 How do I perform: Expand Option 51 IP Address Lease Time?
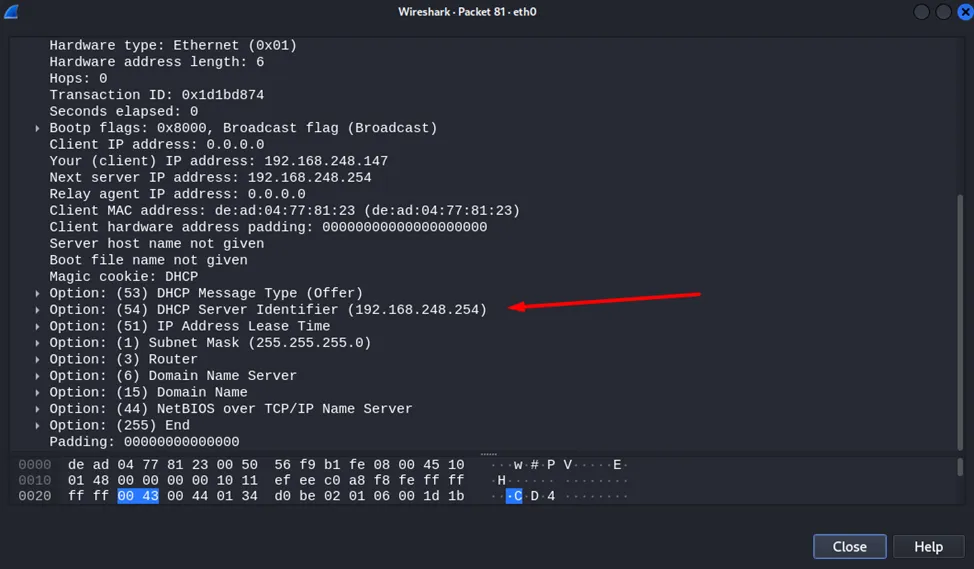[38, 326]
